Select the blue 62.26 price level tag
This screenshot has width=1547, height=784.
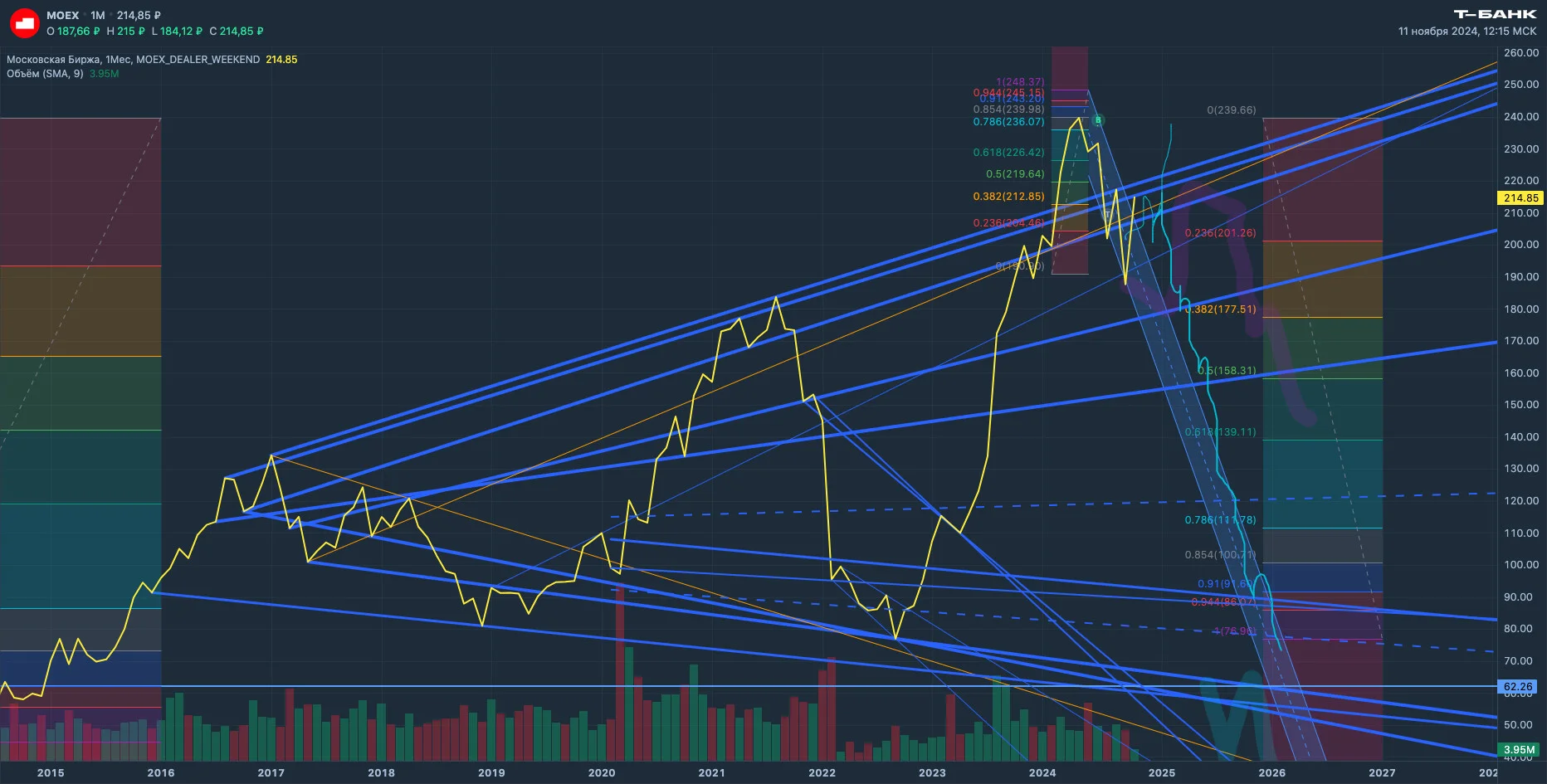pyautogui.click(x=1517, y=686)
